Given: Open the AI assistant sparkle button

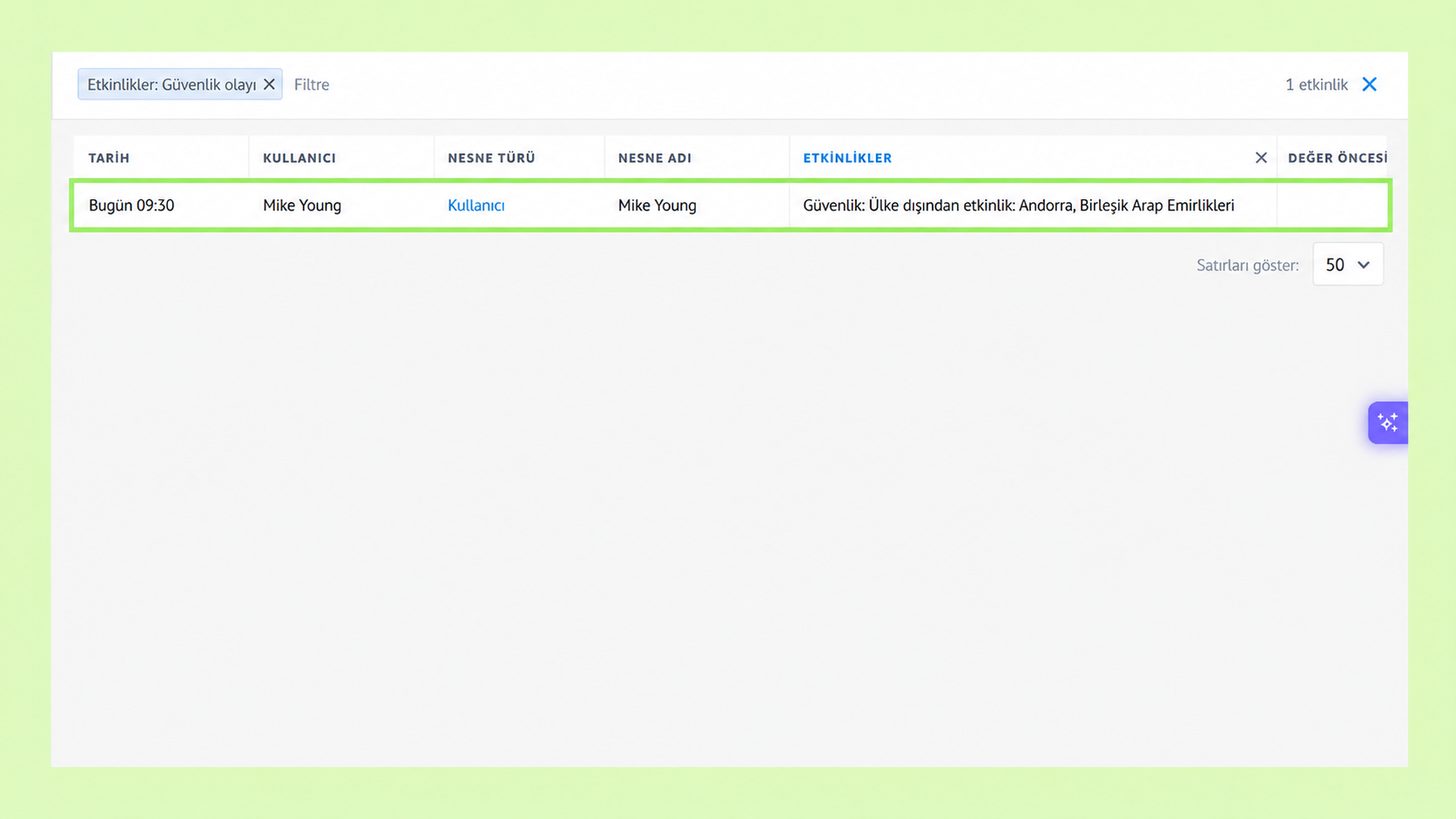Looking at the screenshot, I should point(1388,423).
